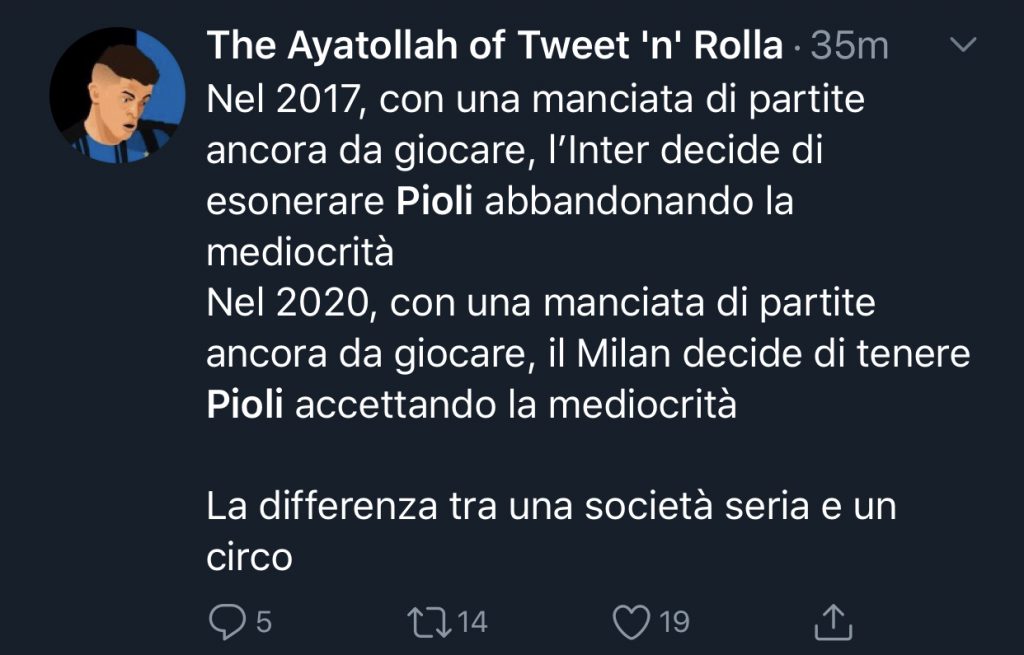The height and width of the screenshot is (655, 1024).
Task: Retweet this tweet using the arrows icon
Action: coord(427,622)
